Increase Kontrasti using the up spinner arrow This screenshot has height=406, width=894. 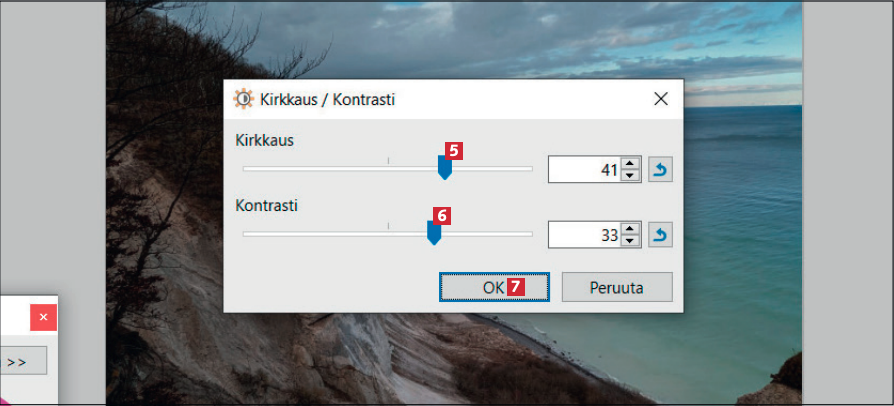pos(629,229)
